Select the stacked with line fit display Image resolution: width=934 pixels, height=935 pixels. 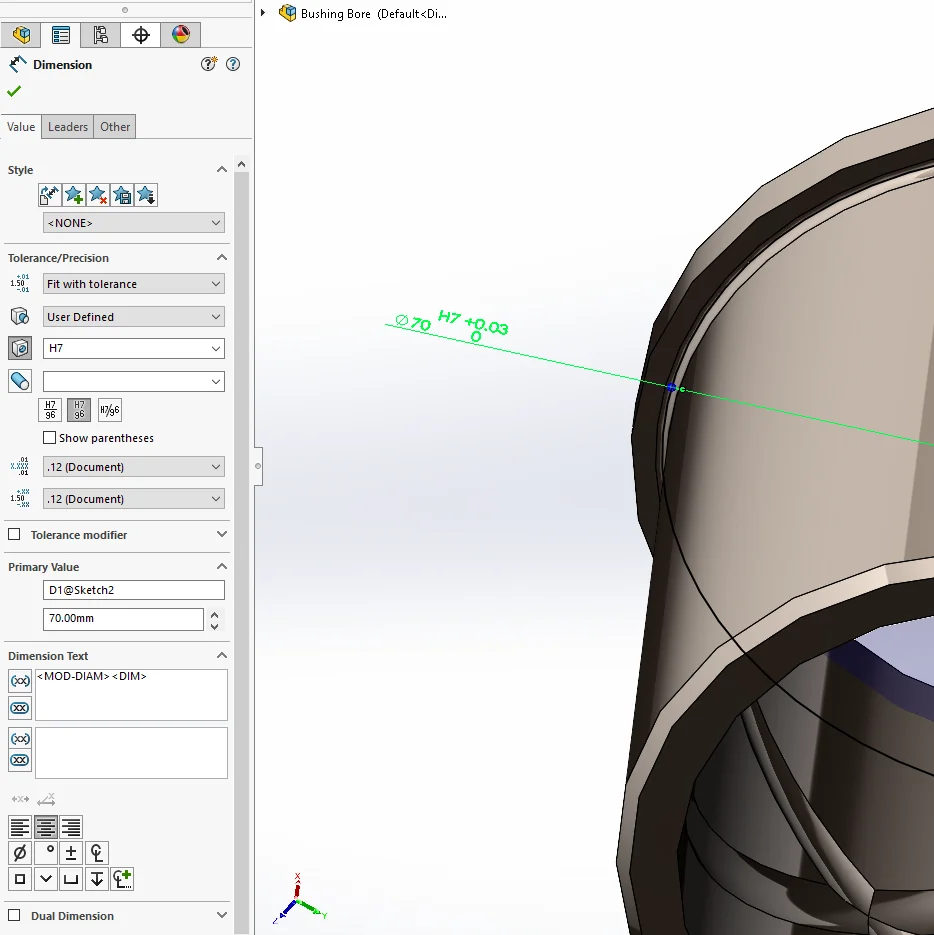click(51, 410)
